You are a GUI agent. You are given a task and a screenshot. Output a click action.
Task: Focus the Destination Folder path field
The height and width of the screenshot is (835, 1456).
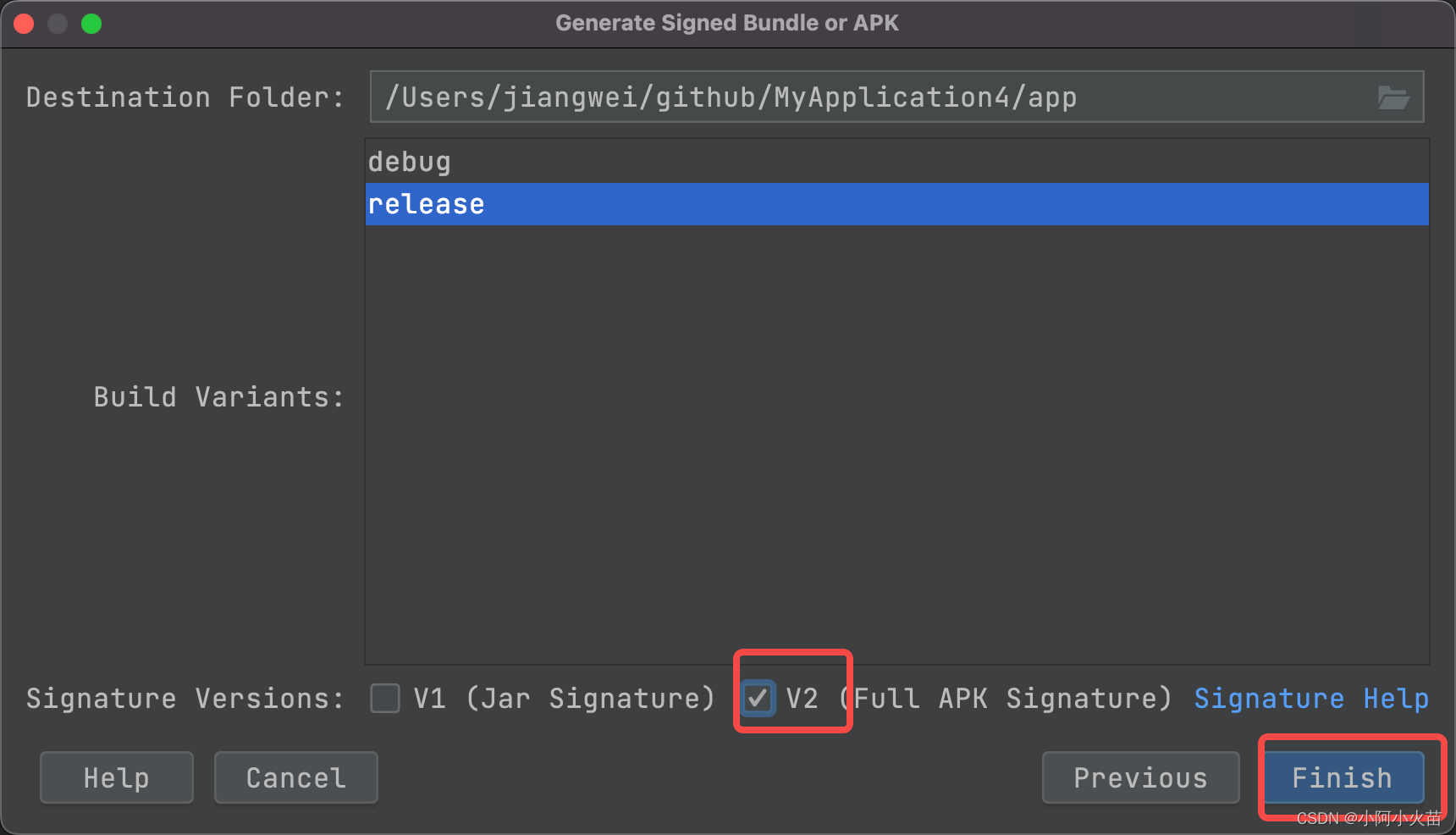896,97
